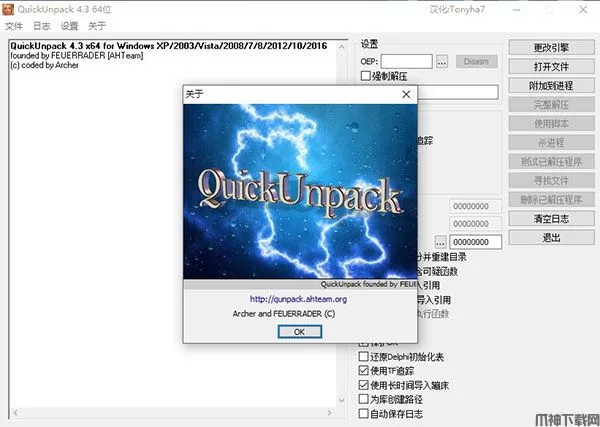Click the 测试已解压程序 button
Screen dimensions: 600x427
[x=551, y=161]
